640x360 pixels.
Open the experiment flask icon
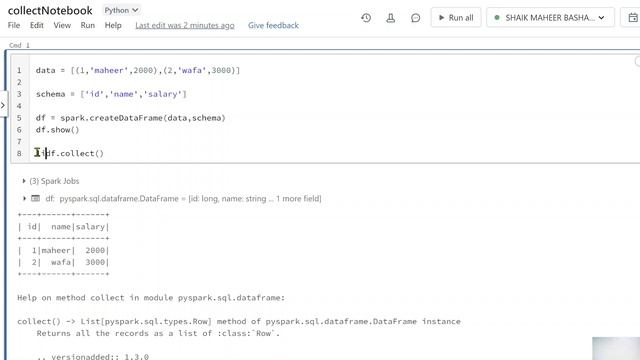(391, 18)
